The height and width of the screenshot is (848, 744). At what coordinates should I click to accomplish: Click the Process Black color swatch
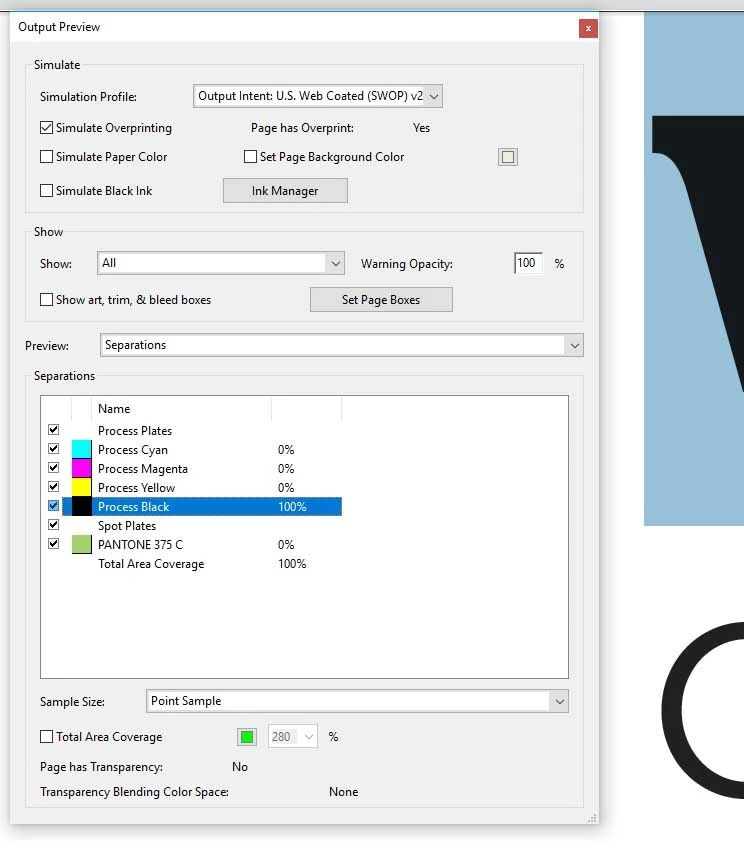(x=82, y=506)
